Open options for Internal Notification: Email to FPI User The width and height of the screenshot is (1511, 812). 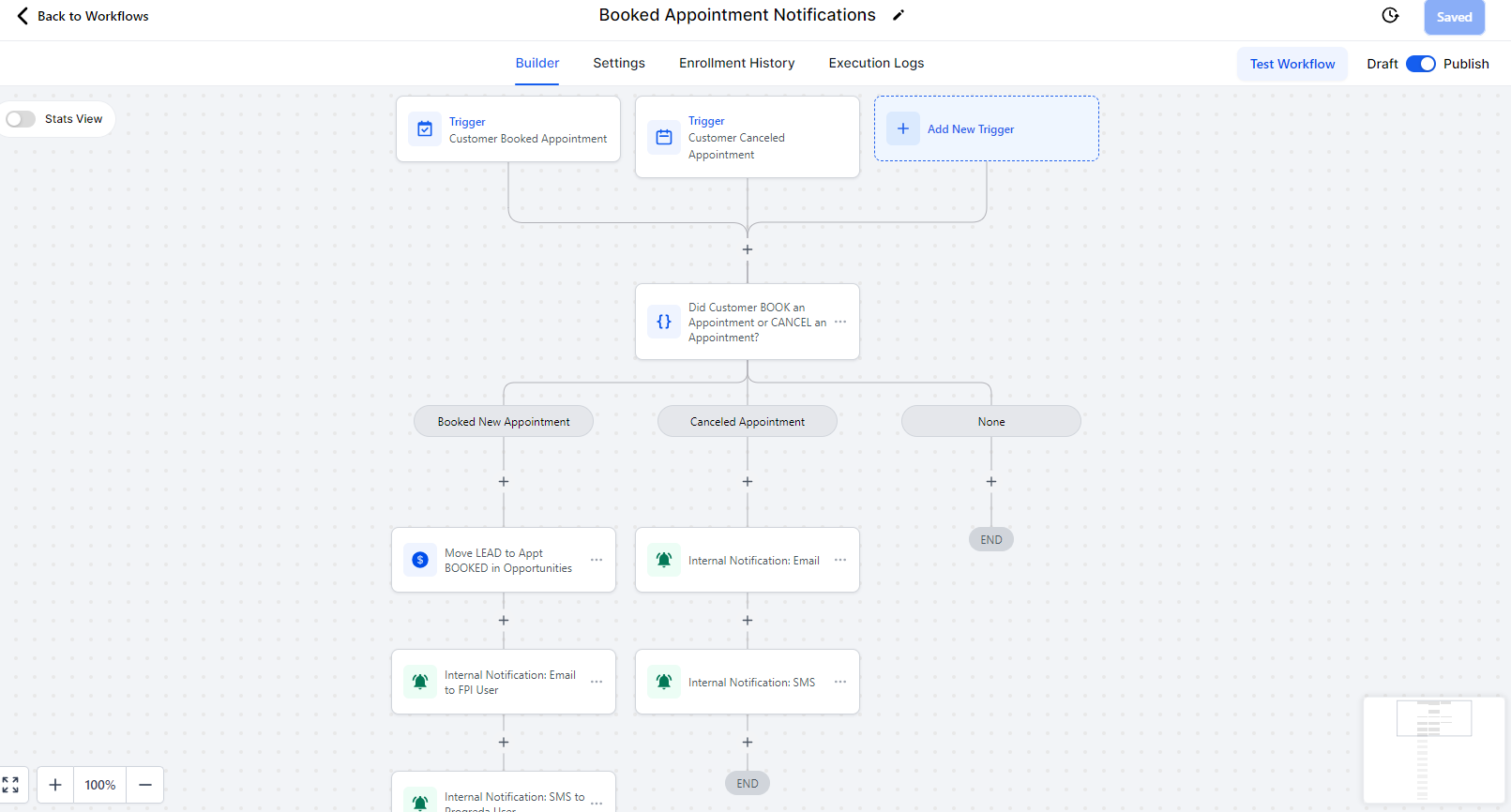pyautogui.click(x=597, y=682)
